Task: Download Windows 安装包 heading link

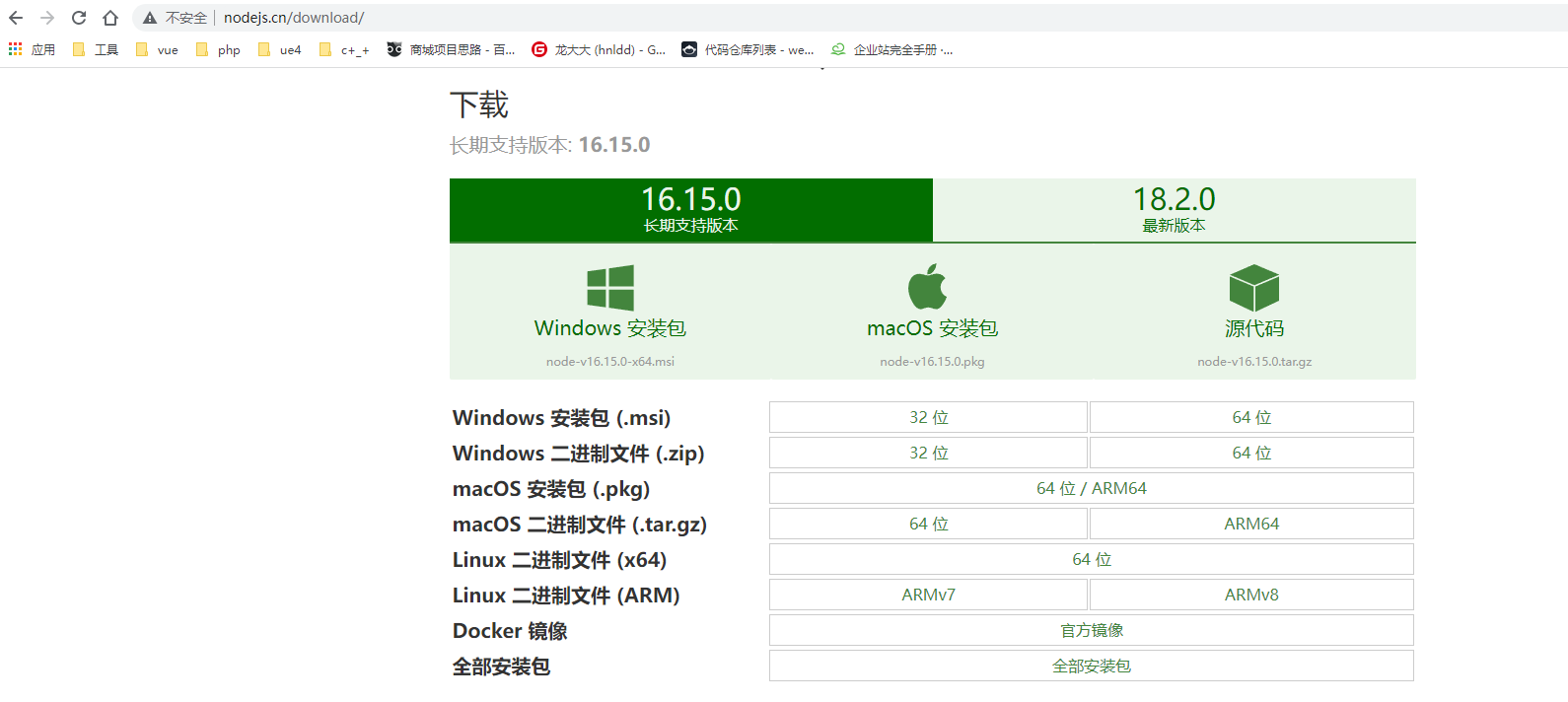Action: (x=610, y=328)
